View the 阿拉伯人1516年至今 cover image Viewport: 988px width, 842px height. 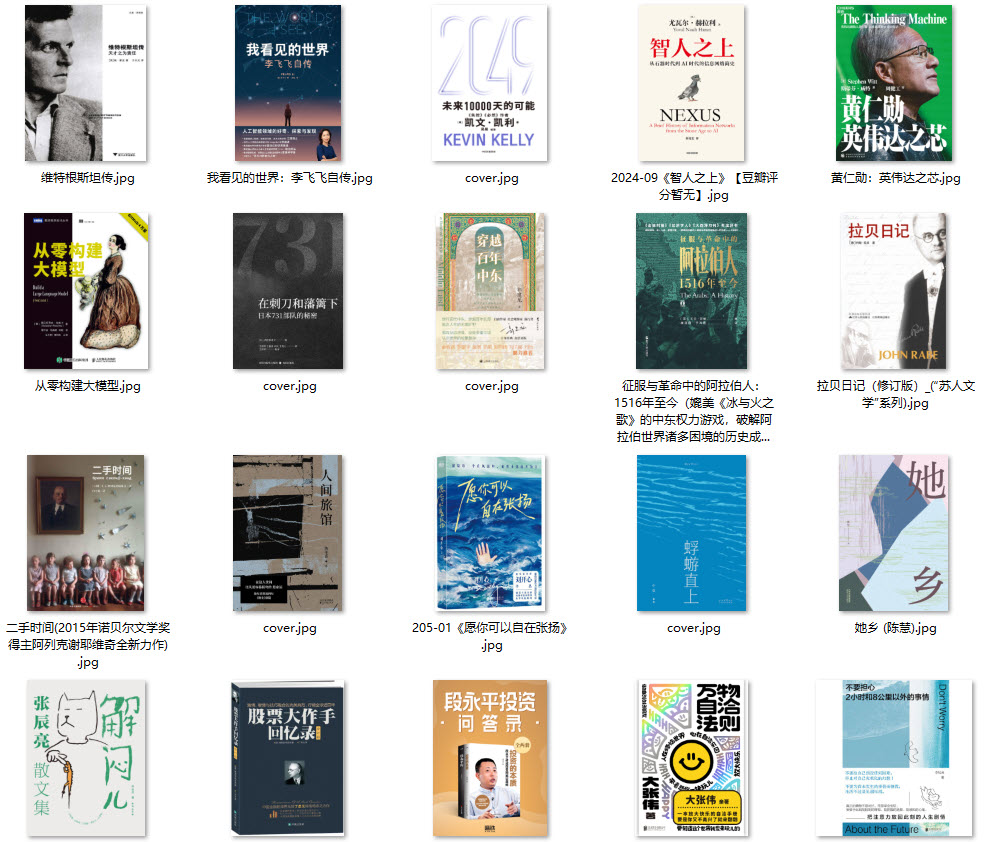[x=691, y=289]
